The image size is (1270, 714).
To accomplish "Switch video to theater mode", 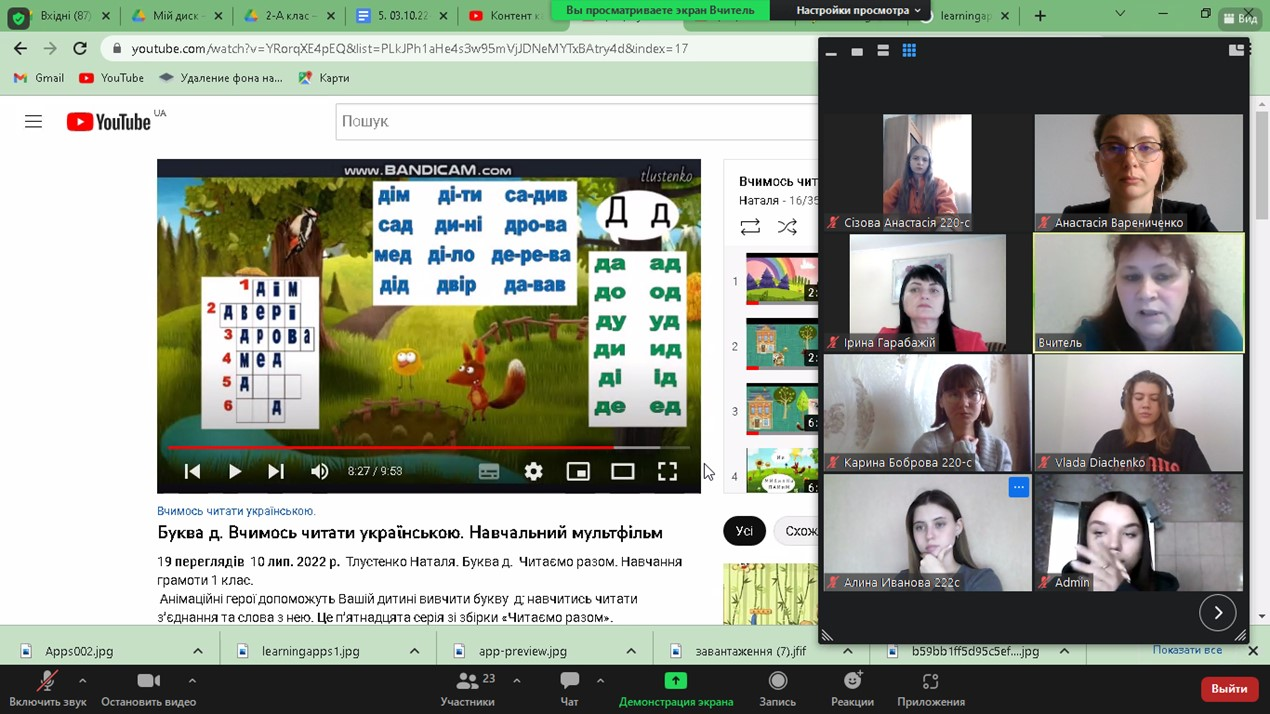I will pos(622,472).
